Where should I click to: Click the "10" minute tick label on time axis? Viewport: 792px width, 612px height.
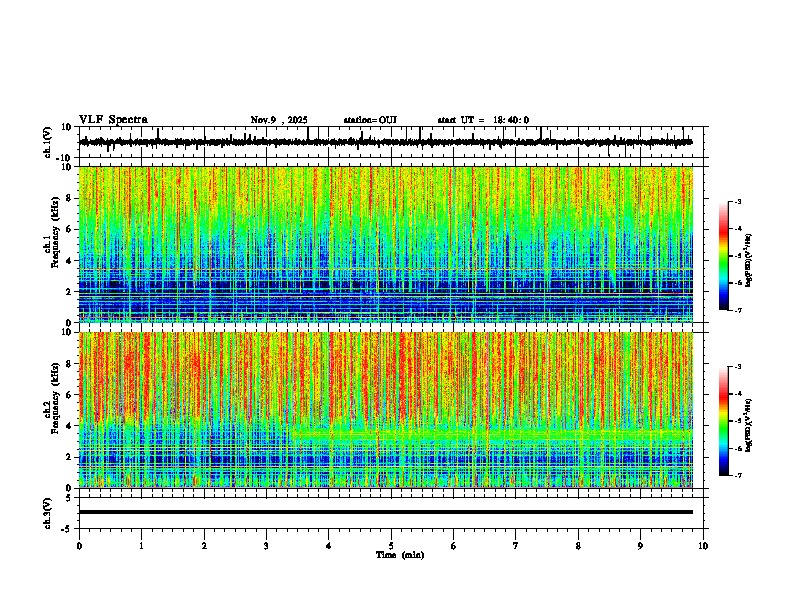click(703, 546)
